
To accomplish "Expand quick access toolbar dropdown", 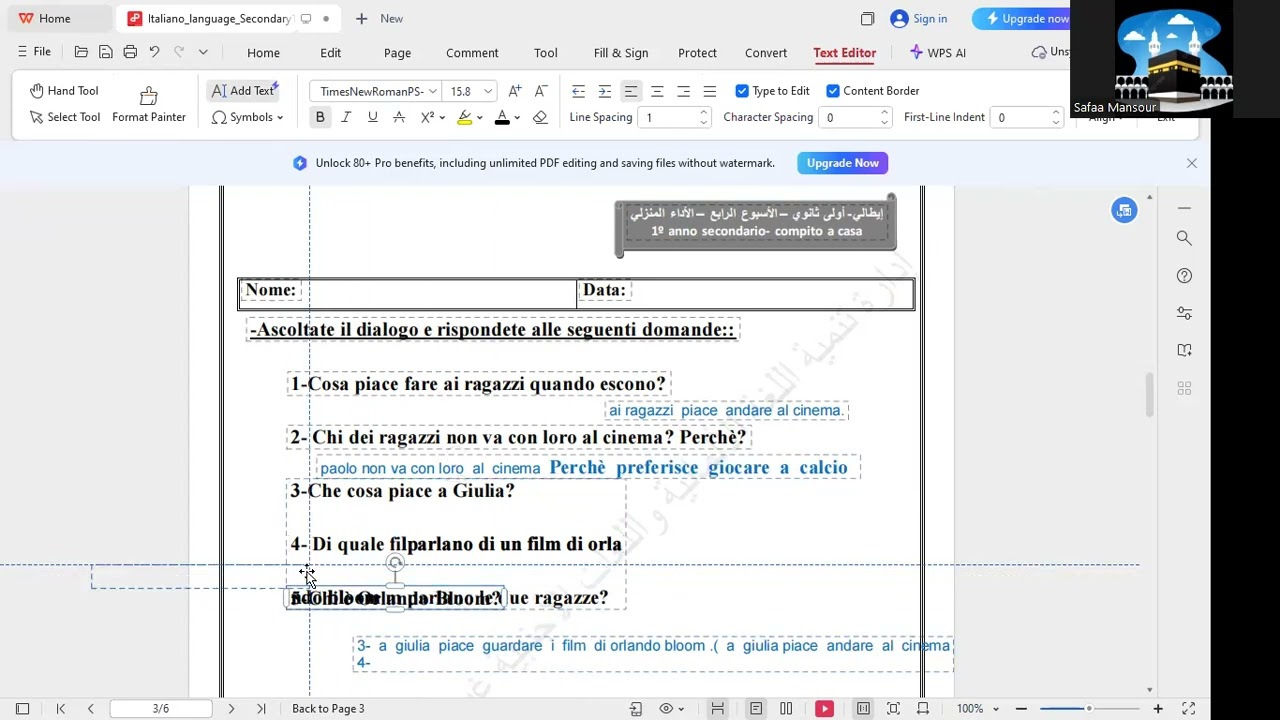I will 203,52.
